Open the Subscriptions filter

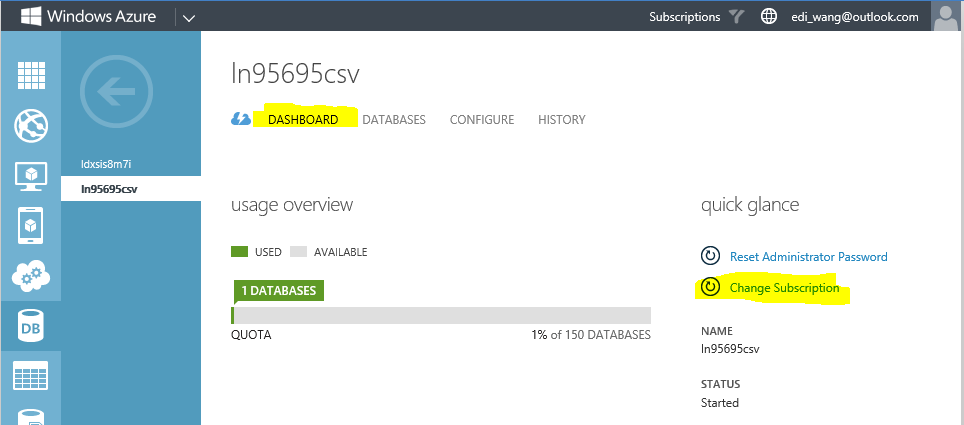tap(684, 17)
